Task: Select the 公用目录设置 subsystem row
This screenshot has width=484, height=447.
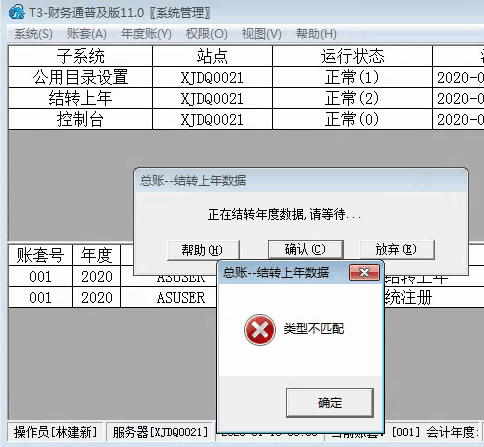Action: tap(246, 77)
